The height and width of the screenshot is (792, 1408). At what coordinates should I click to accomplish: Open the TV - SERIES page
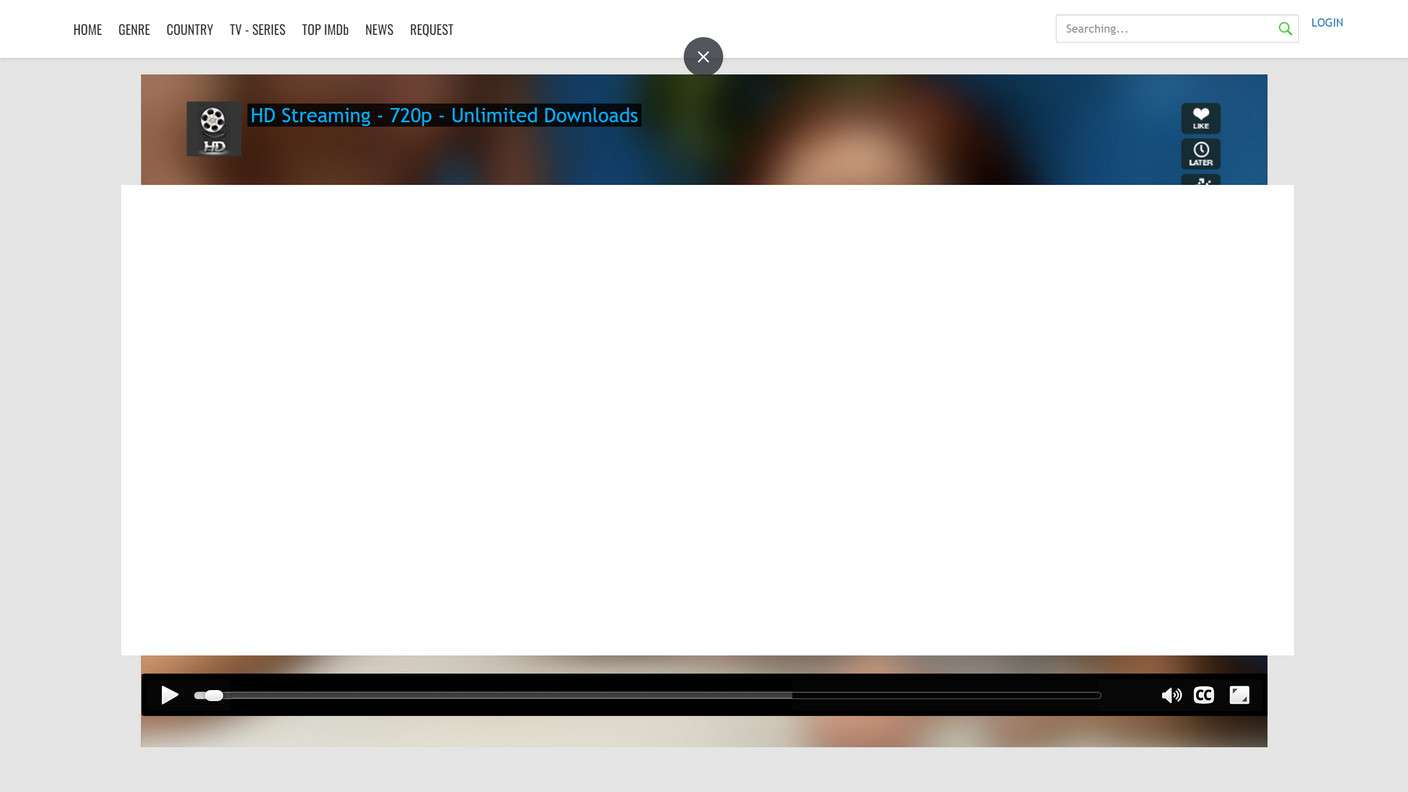point(258,30)
